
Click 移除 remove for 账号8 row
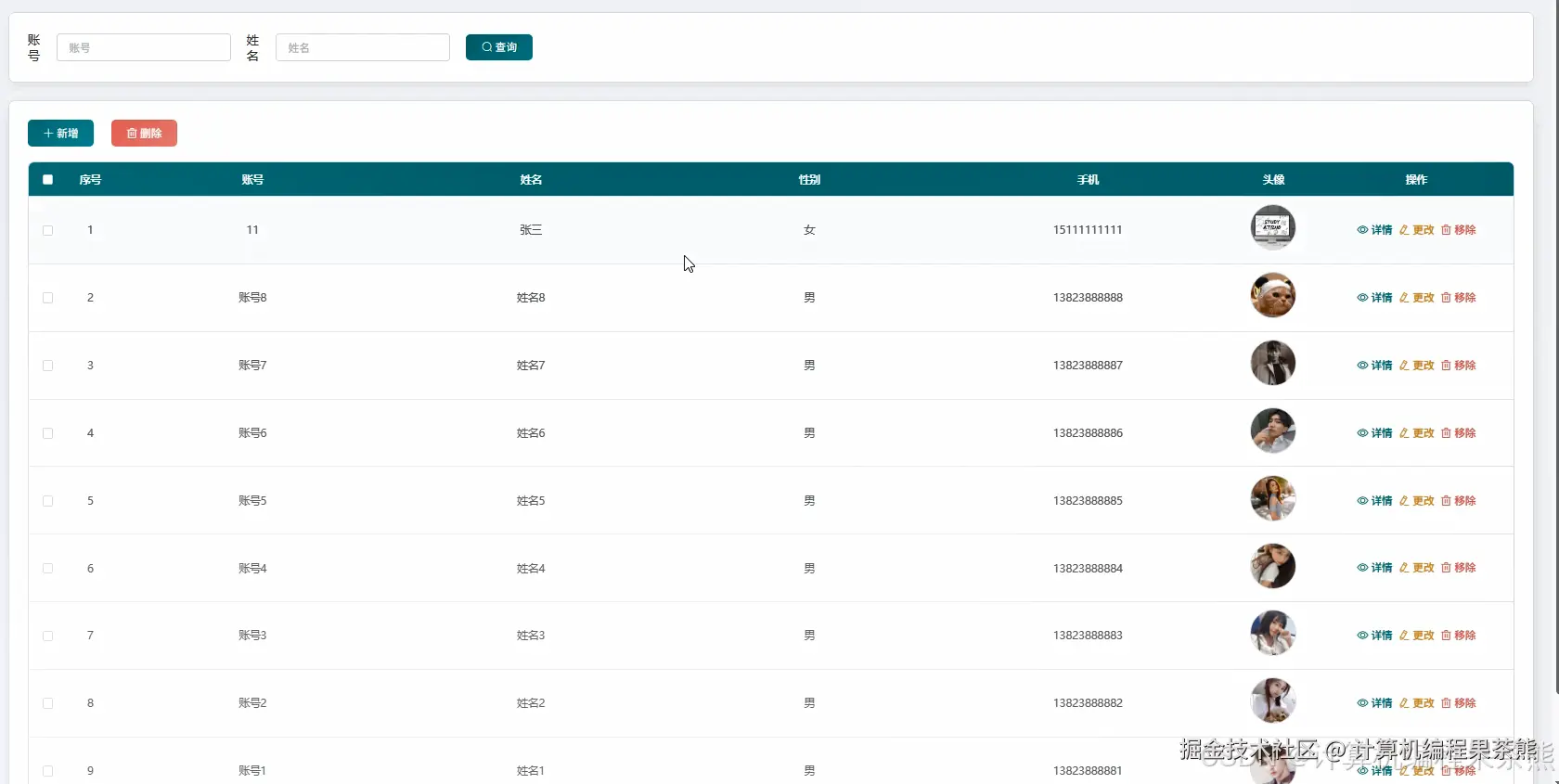(1459, 298)
